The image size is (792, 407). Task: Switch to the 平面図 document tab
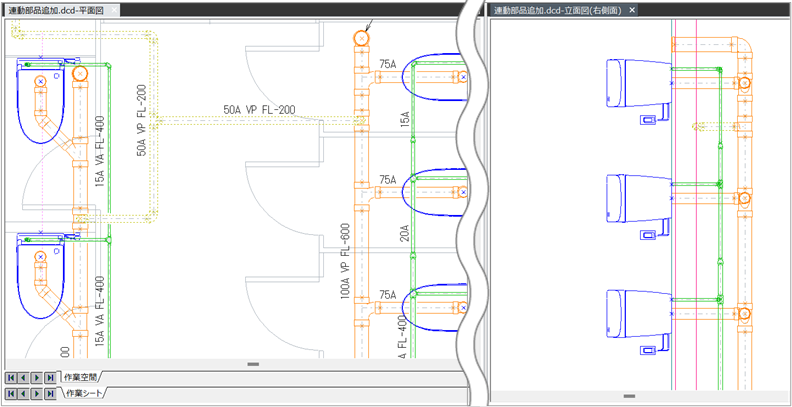pyautogui.click(x=56, y=10)
